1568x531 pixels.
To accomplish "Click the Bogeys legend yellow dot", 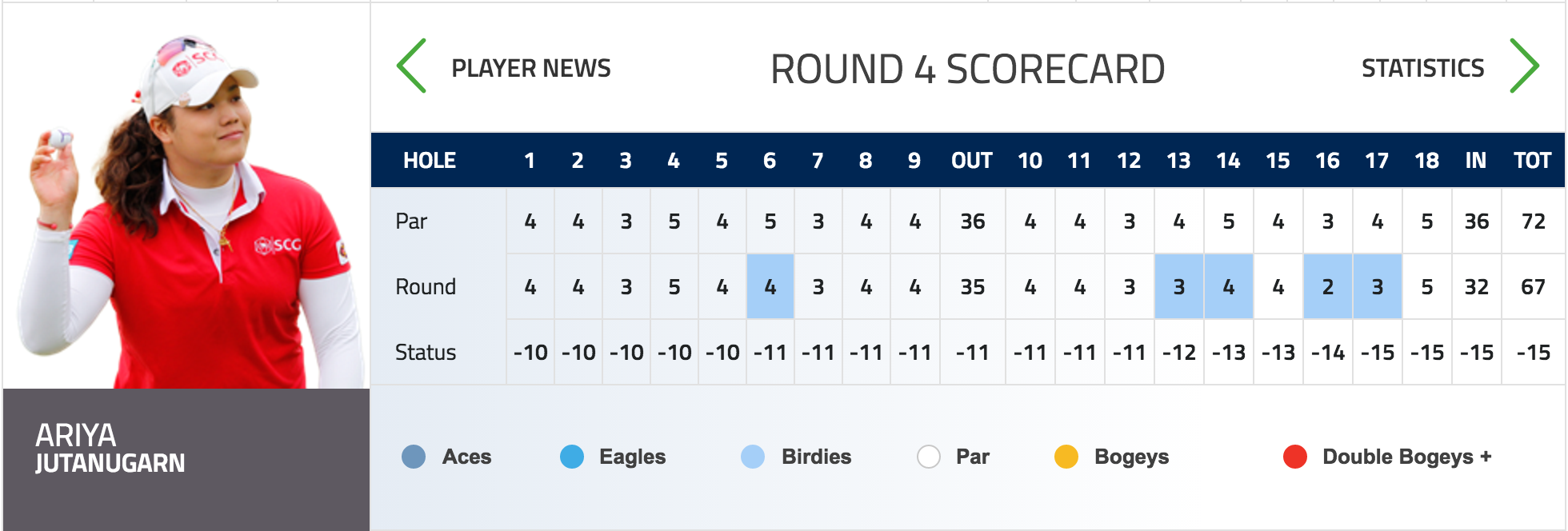I will point(1066,457).
